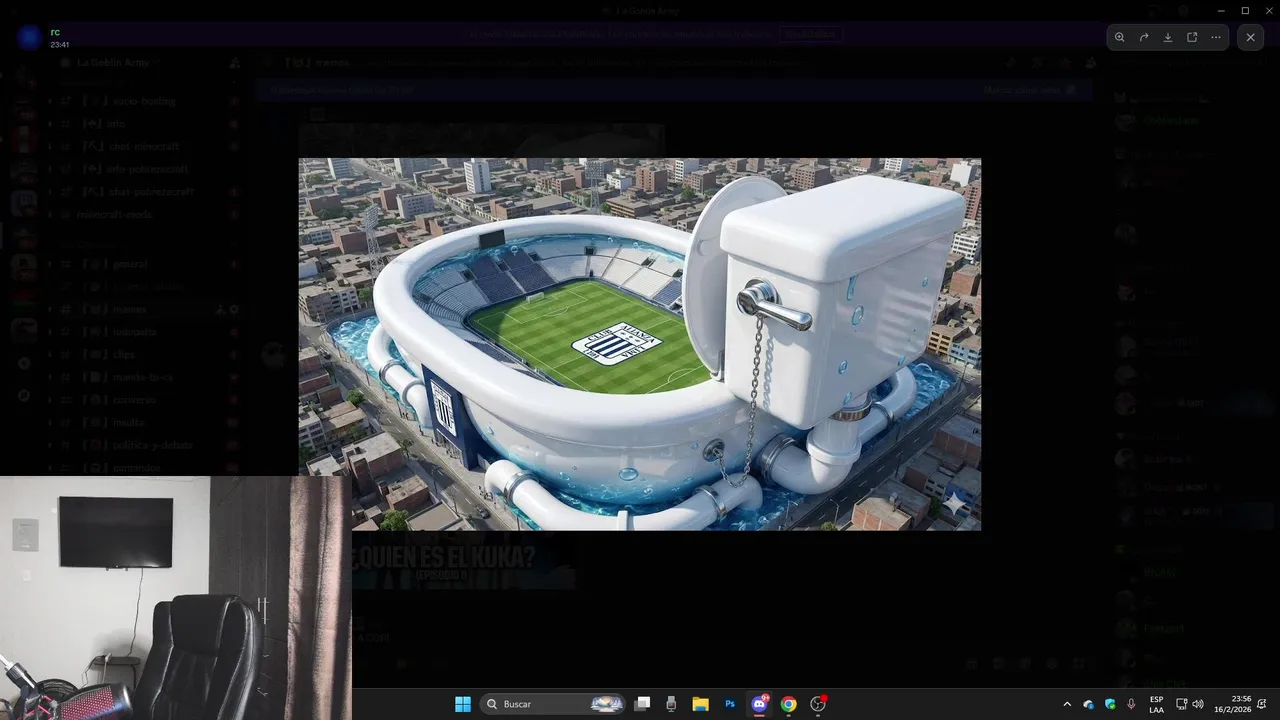Open the Windows Start menu
Screen dimensions: 1280x720
463,704
